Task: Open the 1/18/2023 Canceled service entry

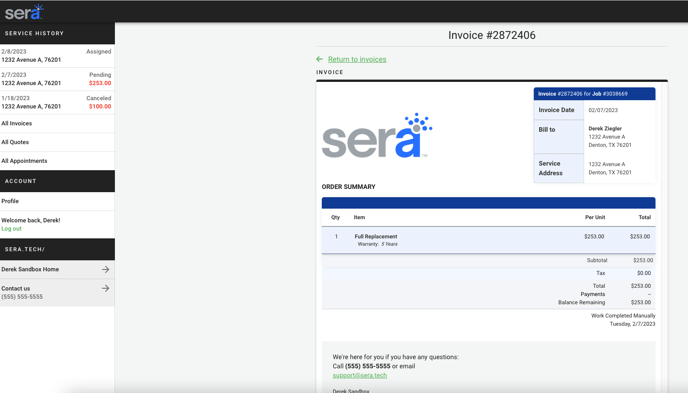Action: pos(57,102)
